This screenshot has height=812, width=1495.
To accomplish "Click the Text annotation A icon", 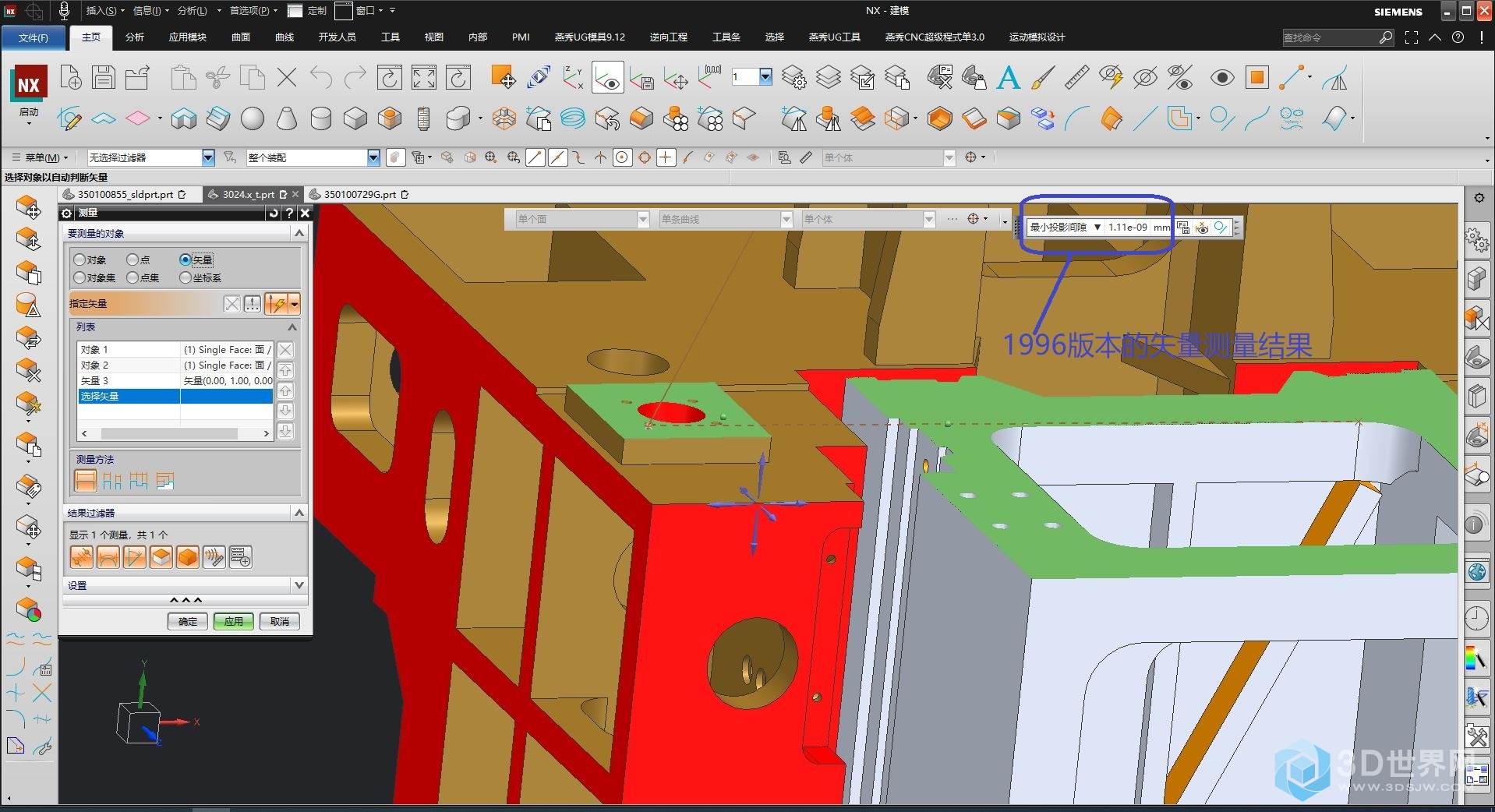I will pyautogui.click(x=1009, y=78).
